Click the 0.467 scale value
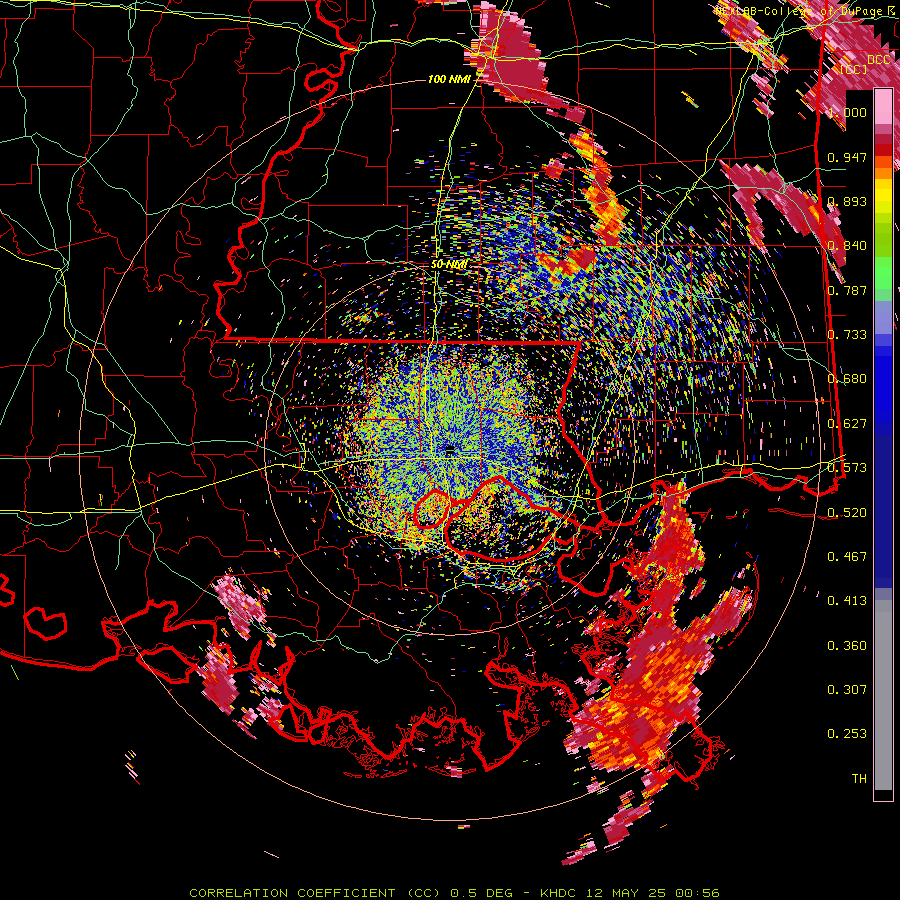The width and height of the screenshot is (900, 900). (x=847, y=557)
